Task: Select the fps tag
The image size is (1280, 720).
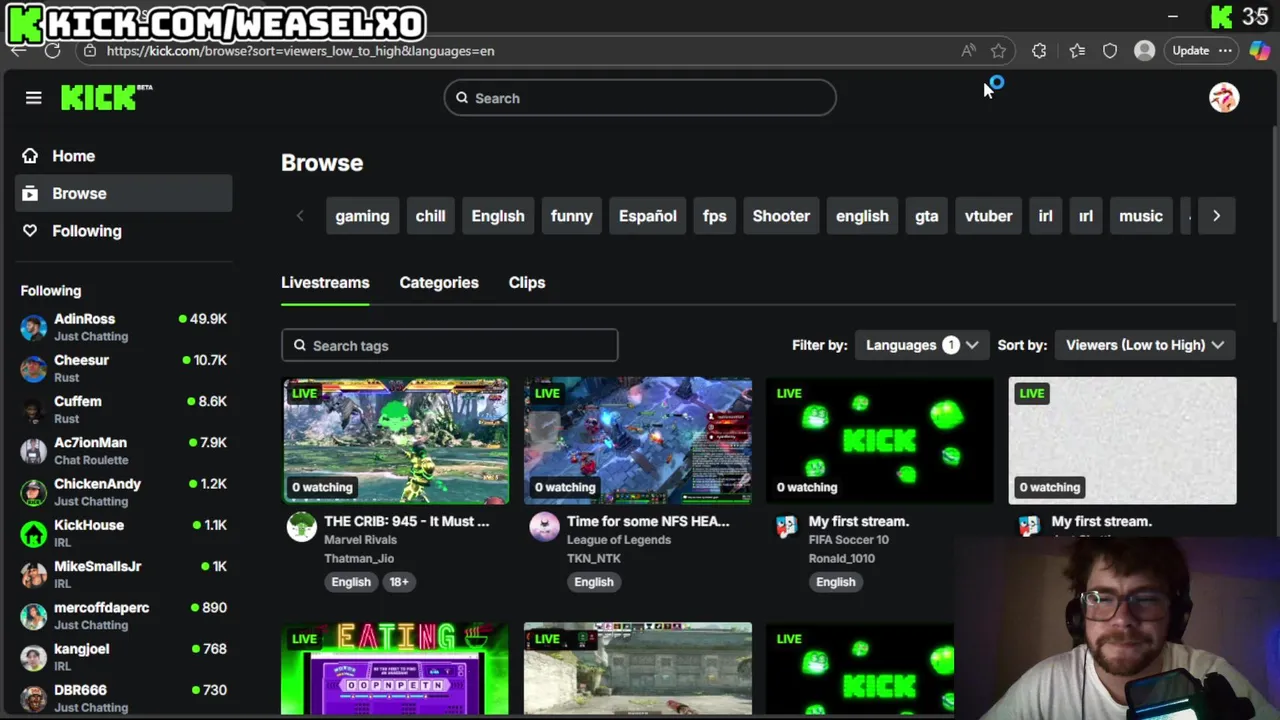Action: click(714, 216)
